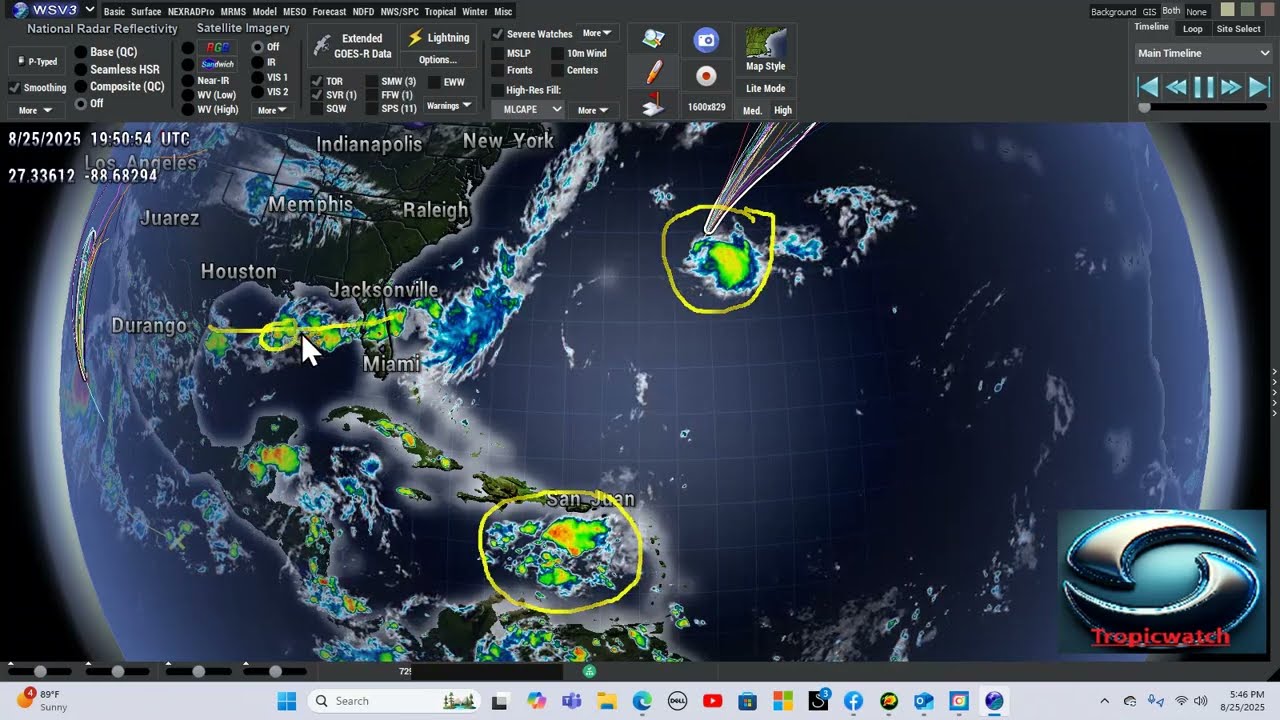
Task: Select IR satellite imagery
Action: pos(258,62)
